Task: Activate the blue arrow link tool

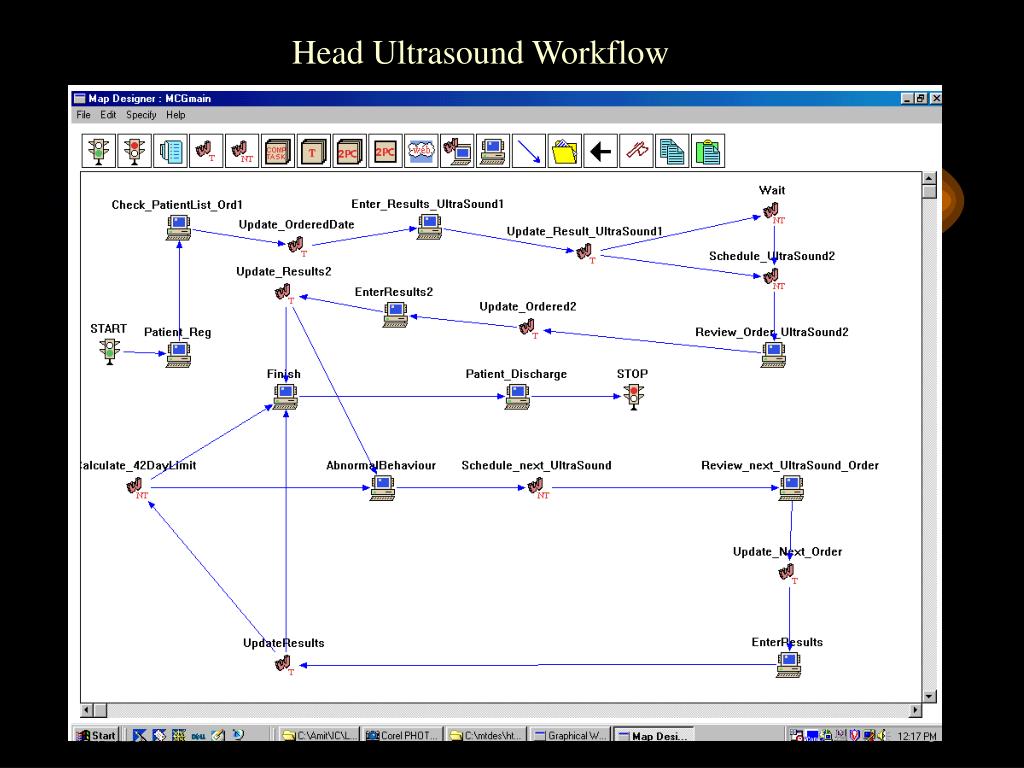Action: point(529,151)
